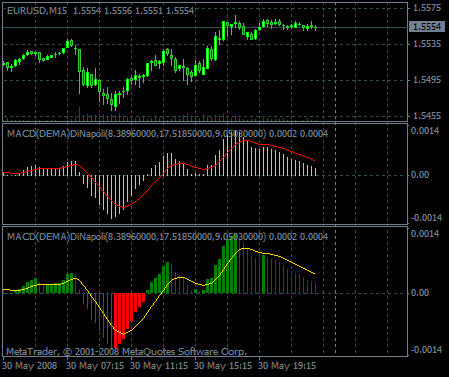Click the tallest green histogram bars in the lower MACD

click(233, 263)
